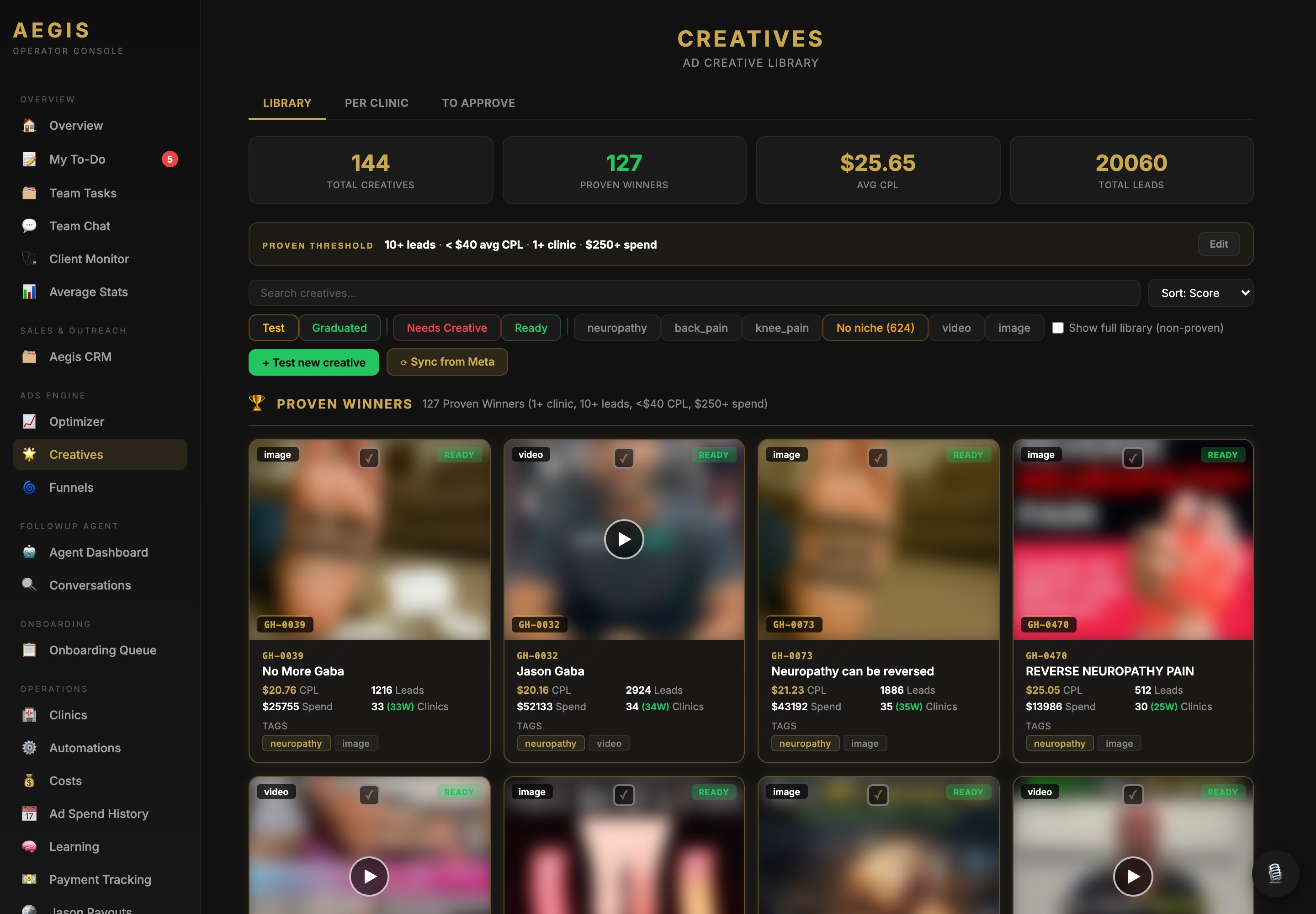Click the 127 Proven Winners stat card
Viewport: 1316px width, 914px height.
pyautogui.click(x=624, y=170)
